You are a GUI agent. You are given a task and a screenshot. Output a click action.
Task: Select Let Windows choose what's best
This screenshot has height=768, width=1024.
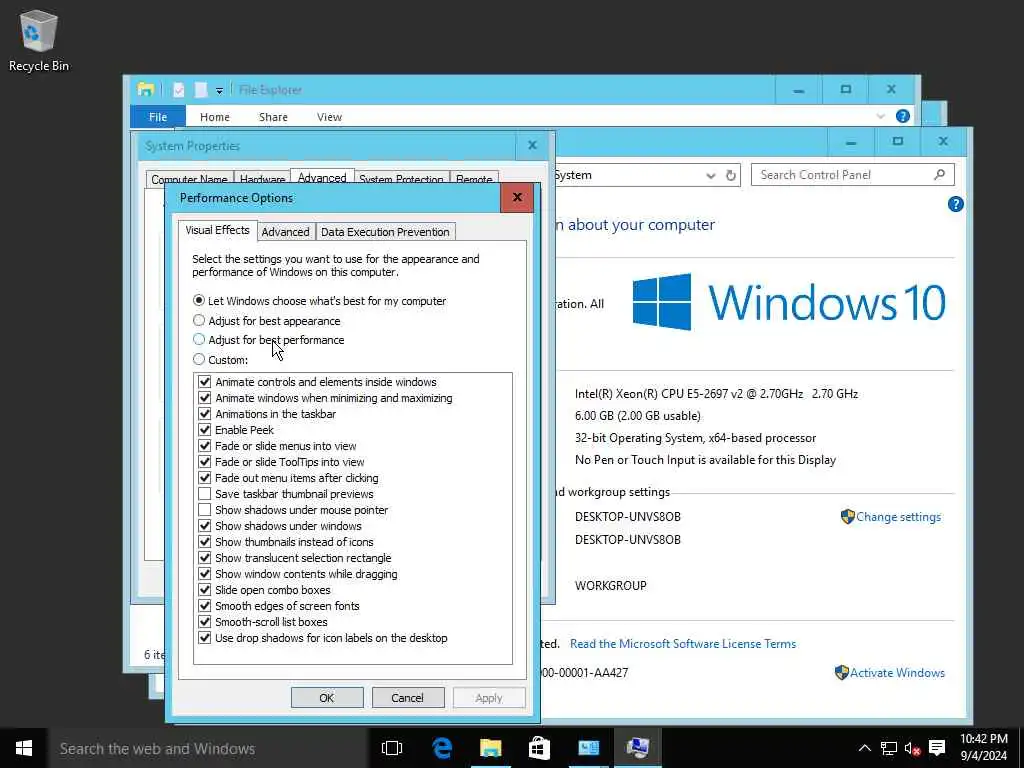[x=320, y=300]
